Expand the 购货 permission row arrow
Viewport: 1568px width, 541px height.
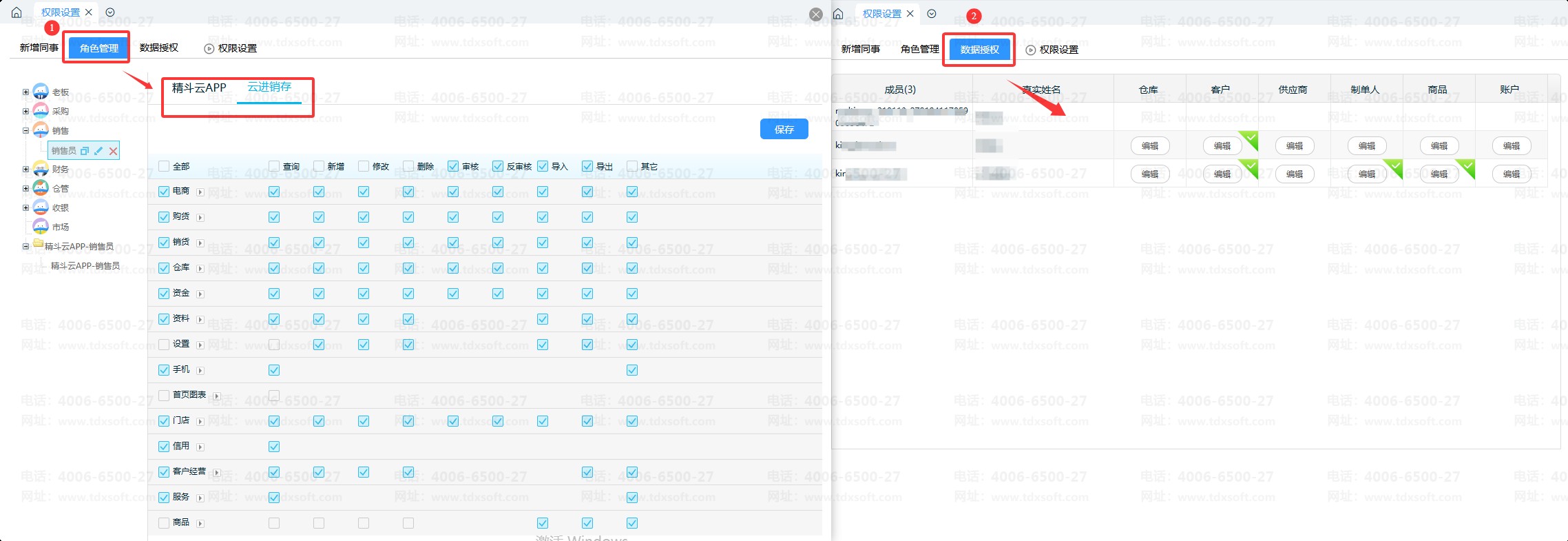[x=200, y=218]
